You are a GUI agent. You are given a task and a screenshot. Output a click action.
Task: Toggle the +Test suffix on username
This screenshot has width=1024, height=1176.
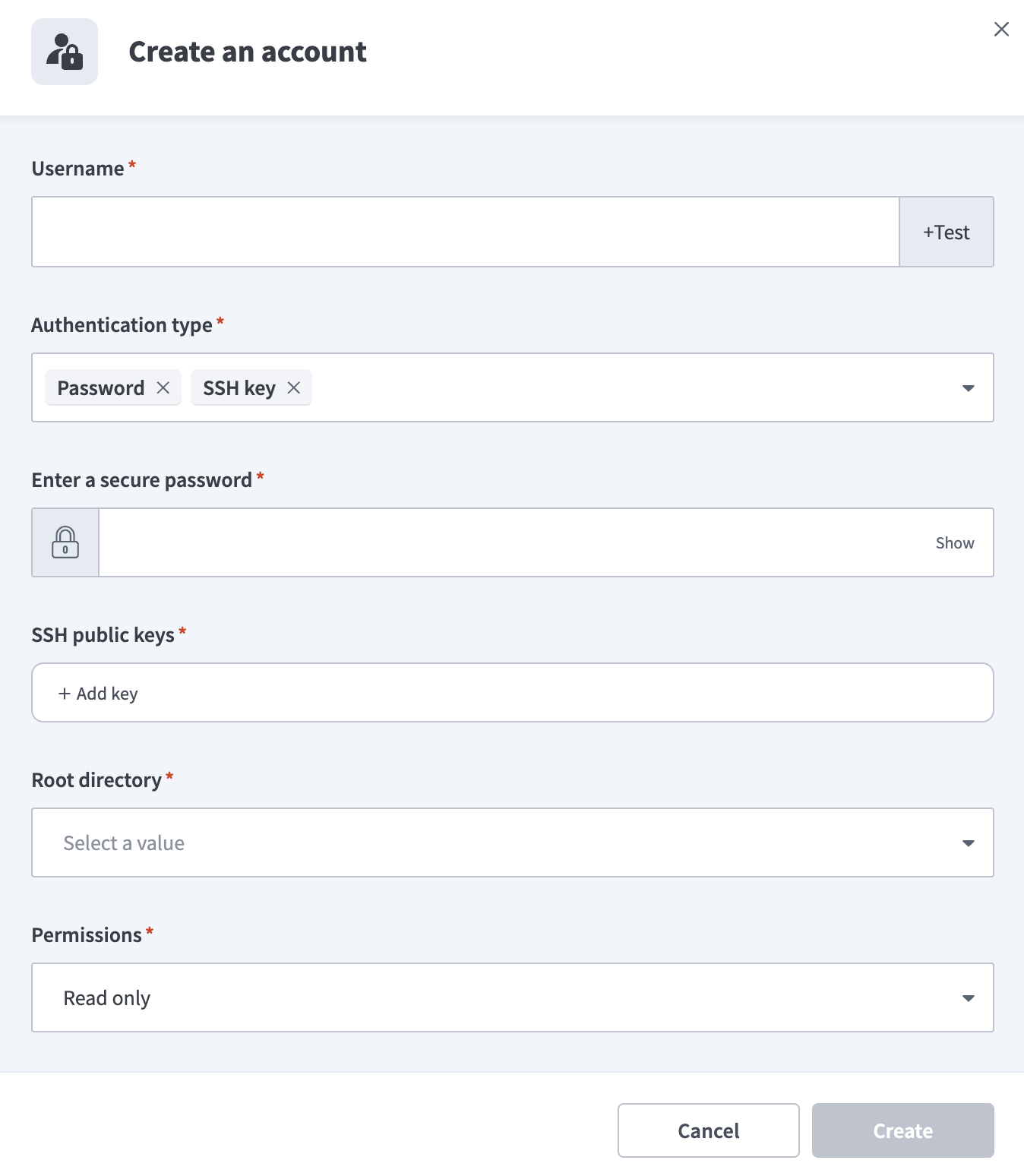coord(947,232)
